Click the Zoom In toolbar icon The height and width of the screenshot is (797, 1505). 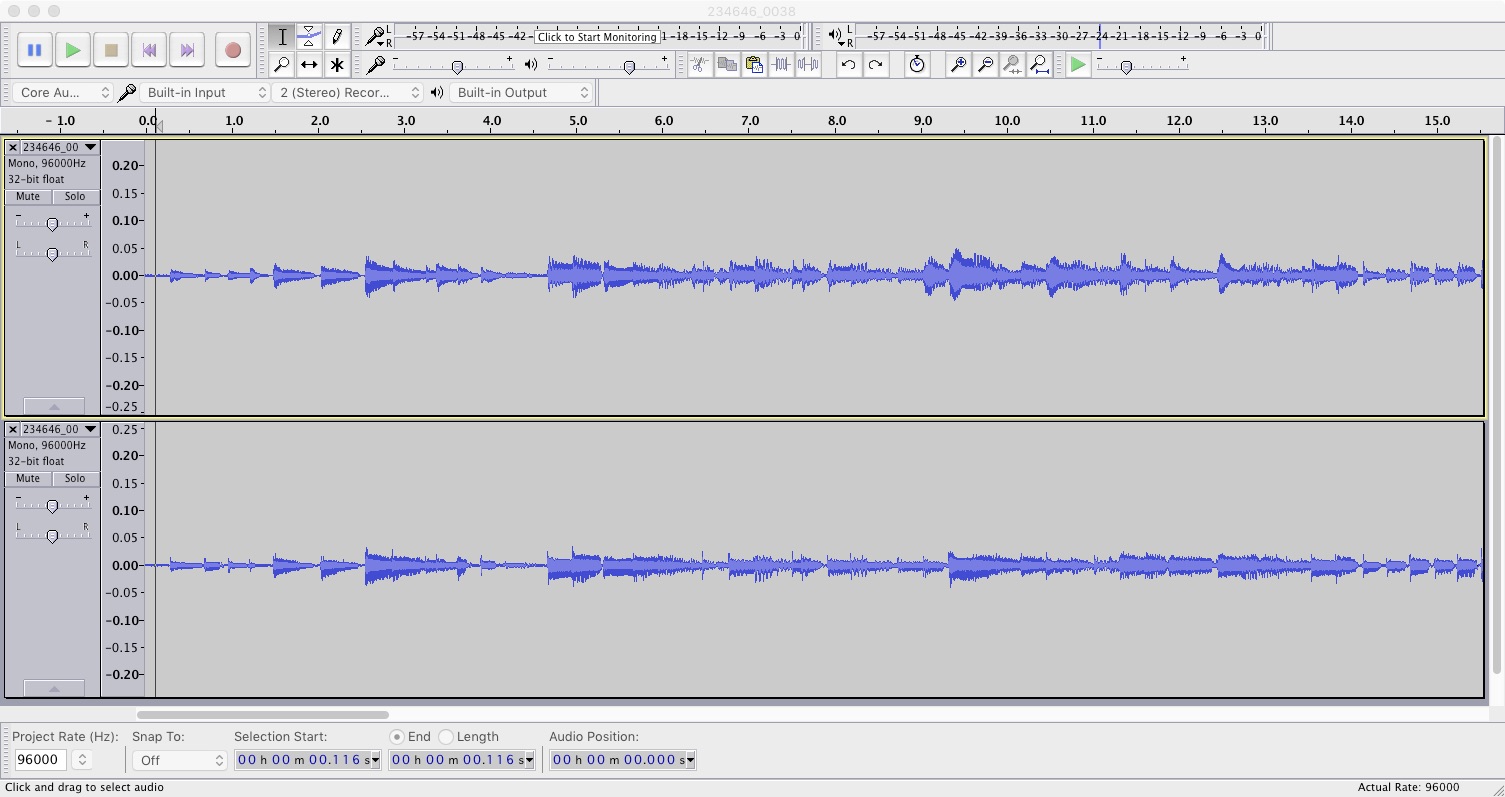[x=958, y=64]
